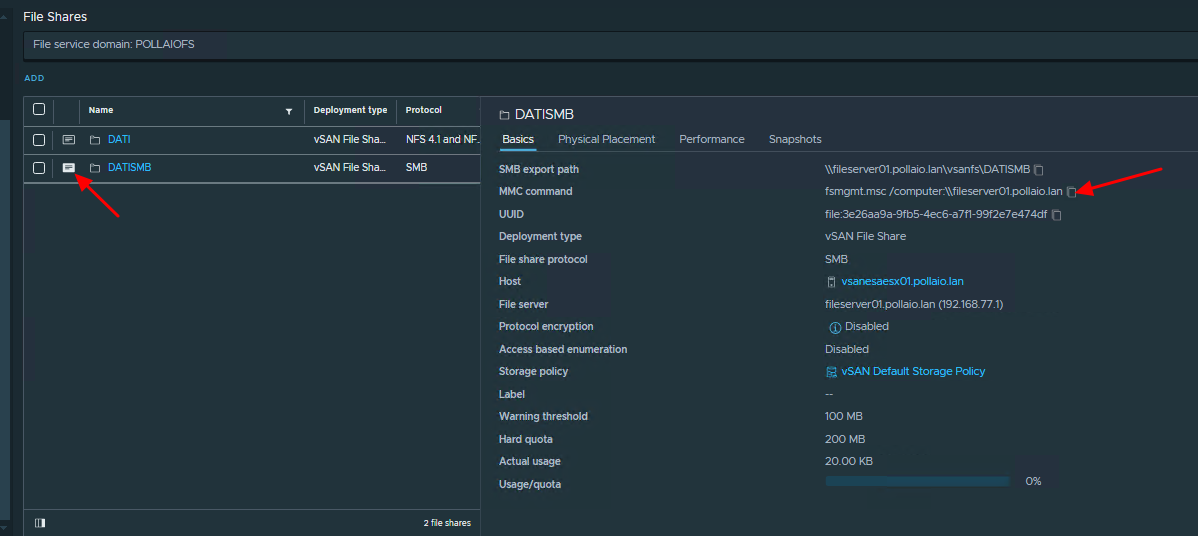Open vSAN Default Storage Policy link
This screenshot has width=1198, height=536.
913,371
